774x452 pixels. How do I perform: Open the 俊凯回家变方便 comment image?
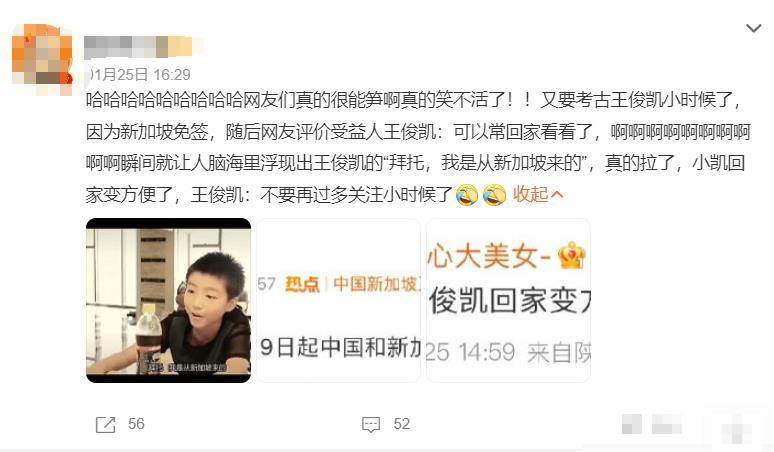tap(508, 301)
